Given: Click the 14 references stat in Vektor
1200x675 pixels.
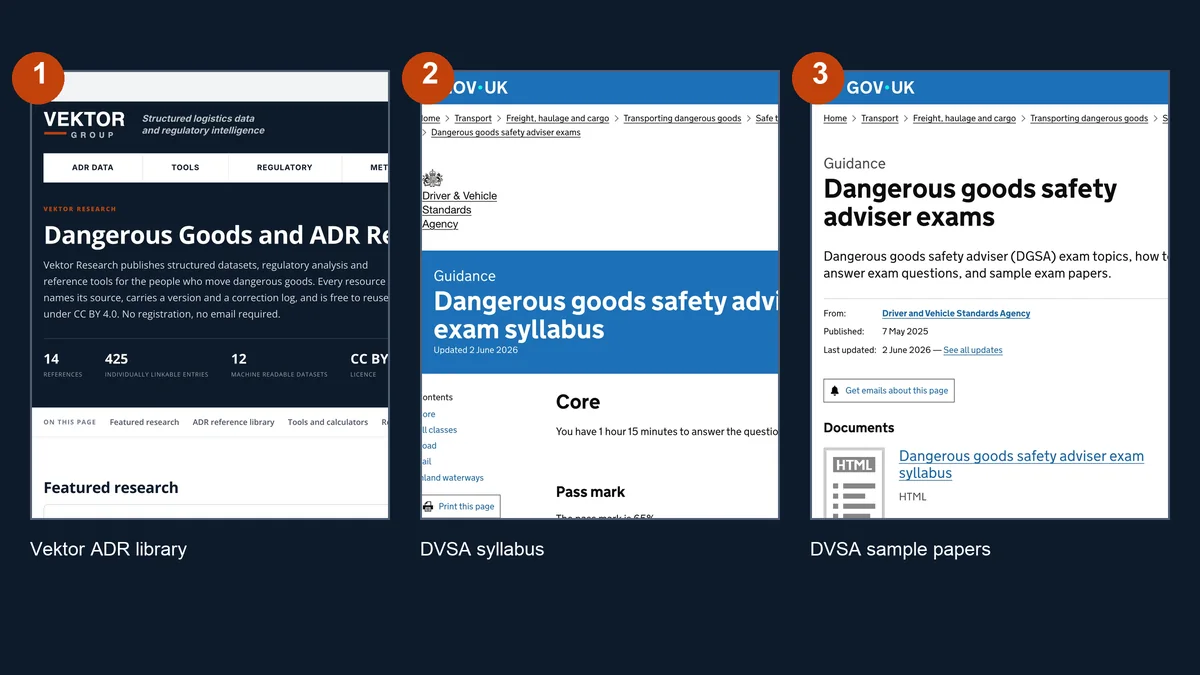Looking at the screenshot, I should 62,365.
